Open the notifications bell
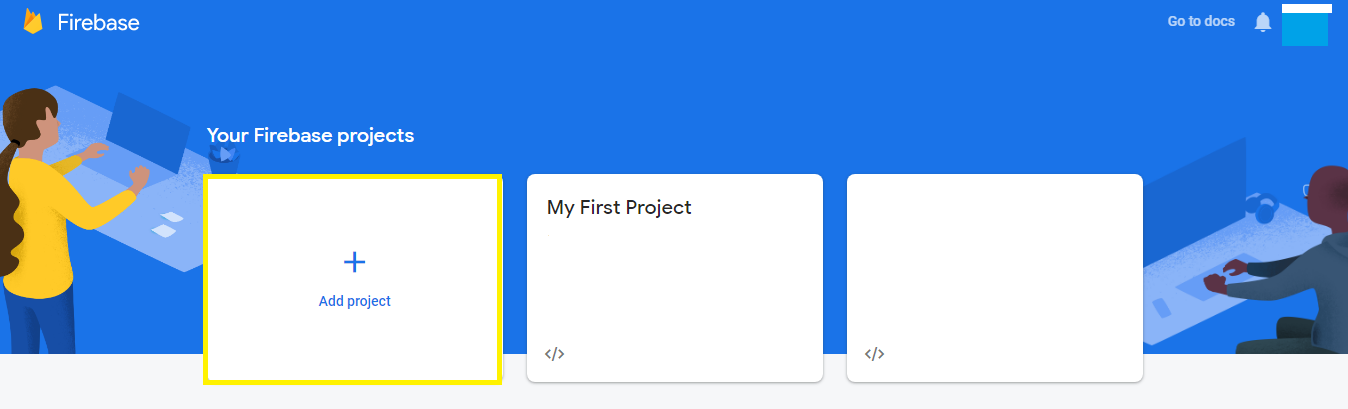This screenshot has width=1348, height=409. pos(1263,22)
